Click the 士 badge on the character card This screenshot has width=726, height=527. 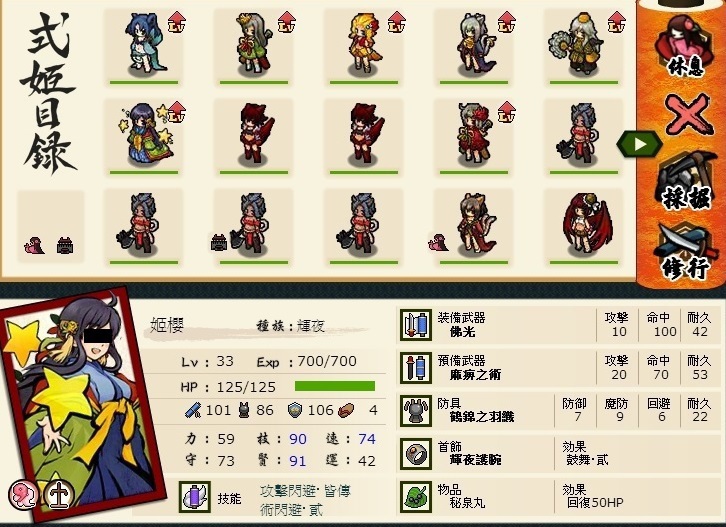pos(58,494)
